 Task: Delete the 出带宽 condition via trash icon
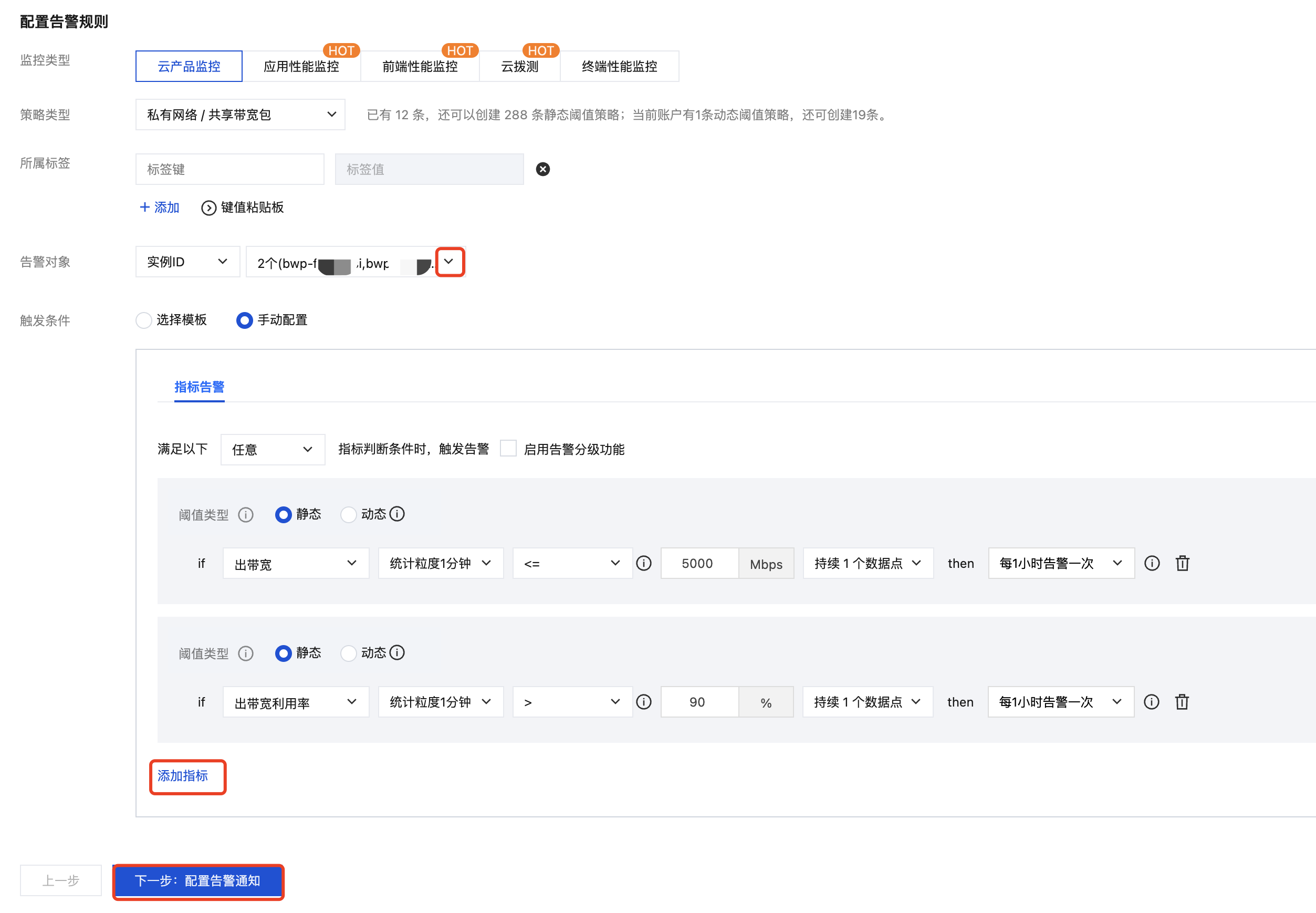1182,564
